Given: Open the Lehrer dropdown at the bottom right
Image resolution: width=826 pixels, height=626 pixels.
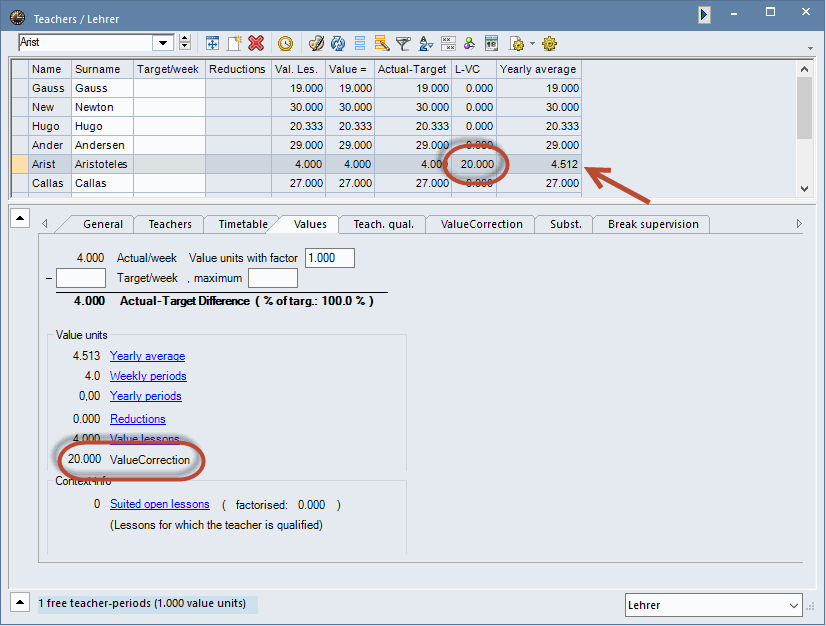Looking at the screenshot, I should (x=713, y=605).
